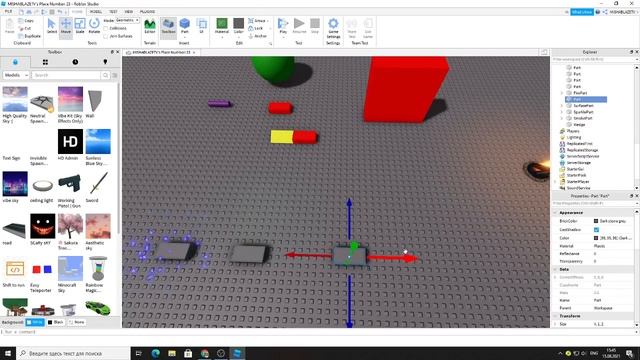The image size is (640, 360).
Task: Click the Stop test button
Action: (x=315, y=26)
